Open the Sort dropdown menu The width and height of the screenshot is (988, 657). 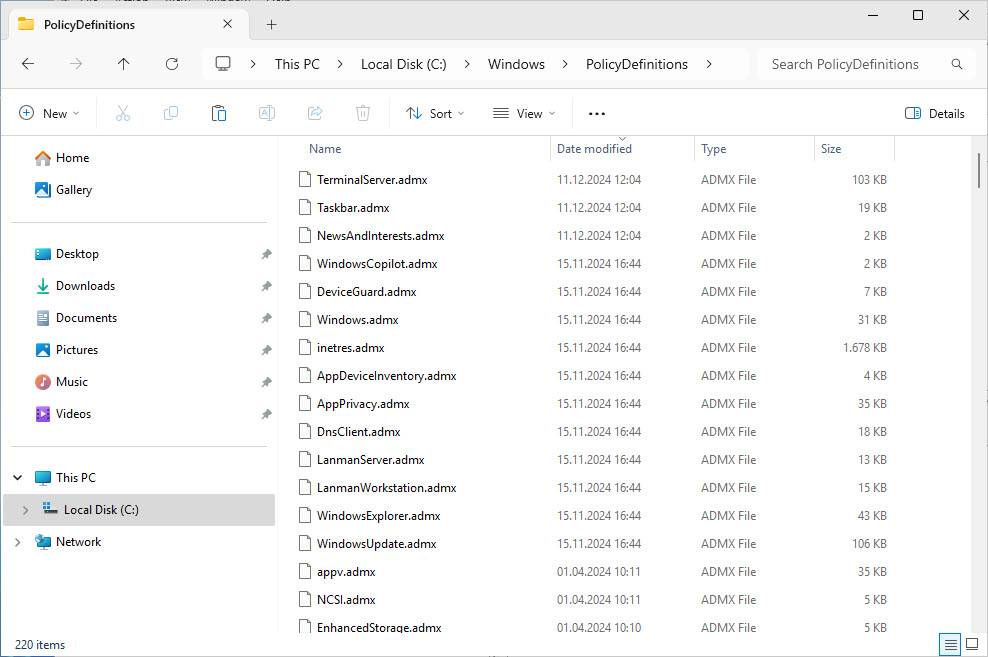(435, 114)
